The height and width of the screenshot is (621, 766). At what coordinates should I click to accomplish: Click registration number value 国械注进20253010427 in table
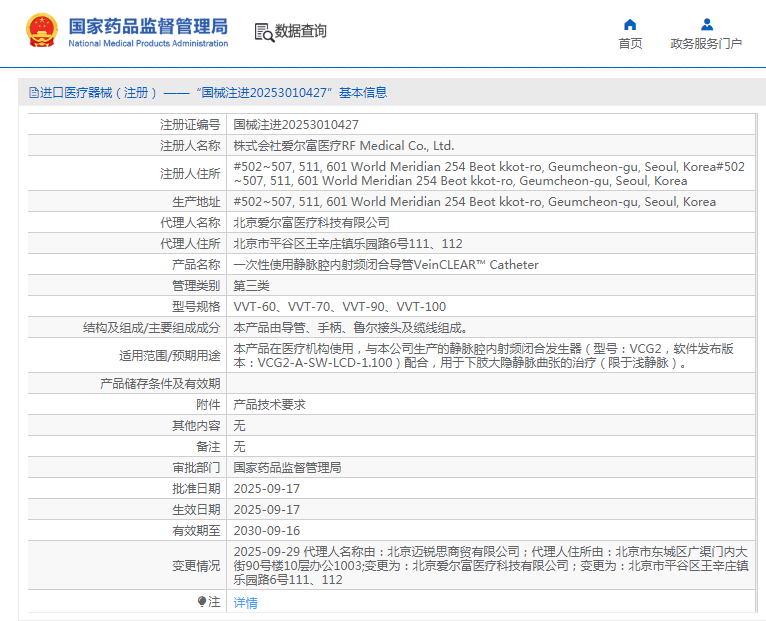point(296,125)
